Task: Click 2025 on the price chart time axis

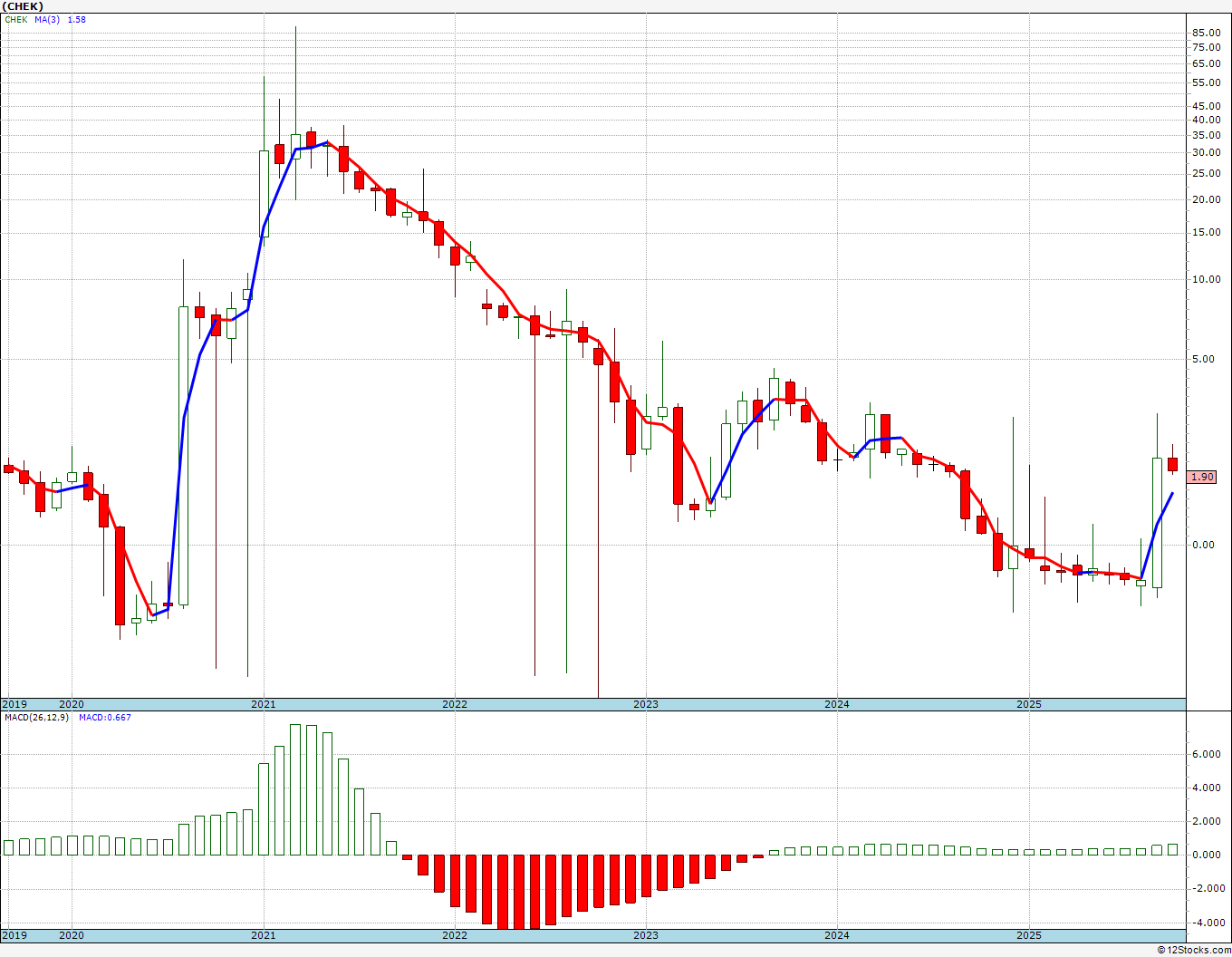Action: (1028, 704)
